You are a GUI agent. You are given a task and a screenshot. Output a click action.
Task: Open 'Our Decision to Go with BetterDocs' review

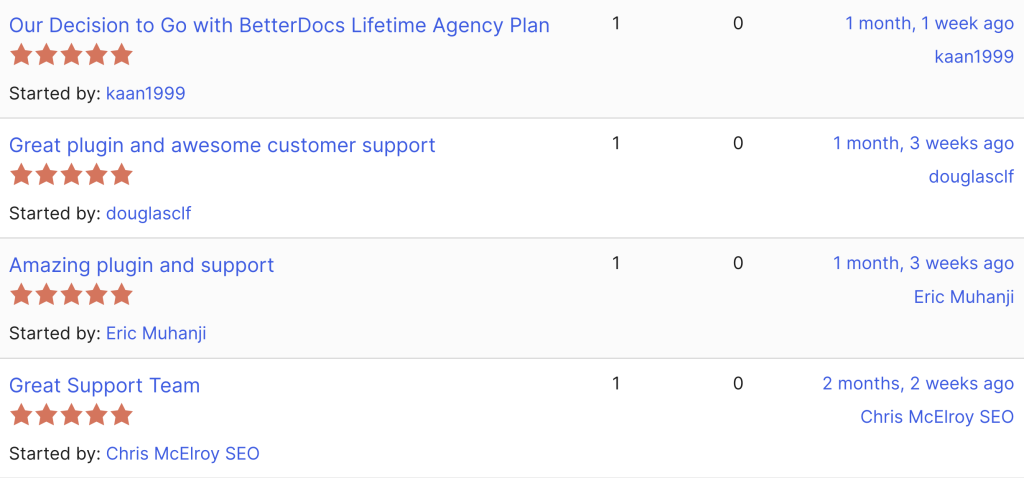coord(279,25)
